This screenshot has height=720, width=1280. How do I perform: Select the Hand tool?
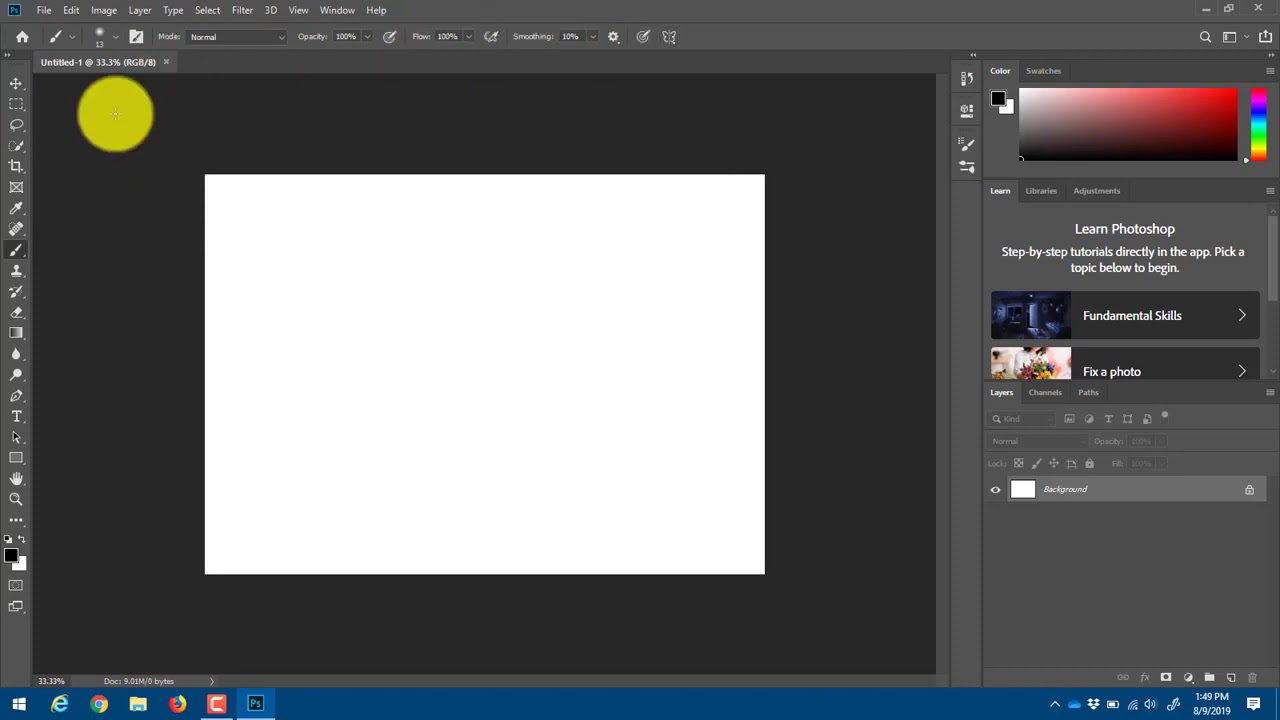point(16,478)
